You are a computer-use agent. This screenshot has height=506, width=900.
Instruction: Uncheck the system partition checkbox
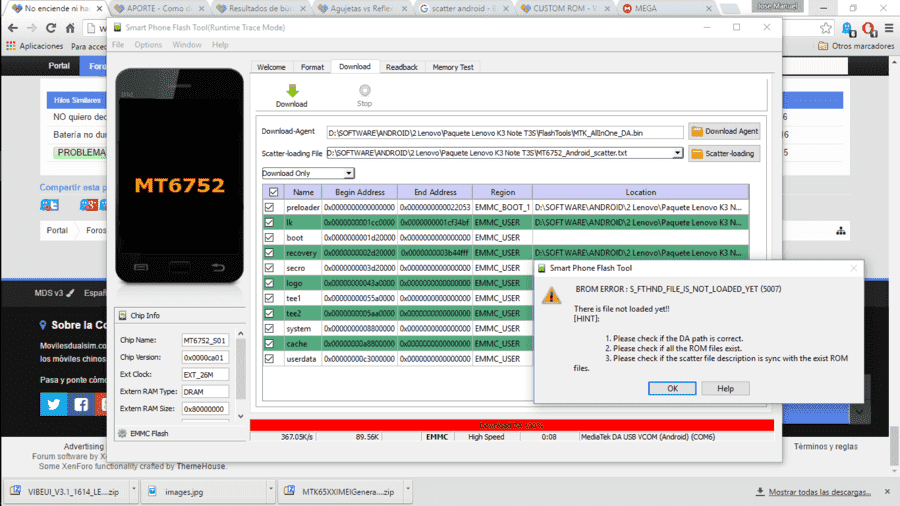(269, 328)
